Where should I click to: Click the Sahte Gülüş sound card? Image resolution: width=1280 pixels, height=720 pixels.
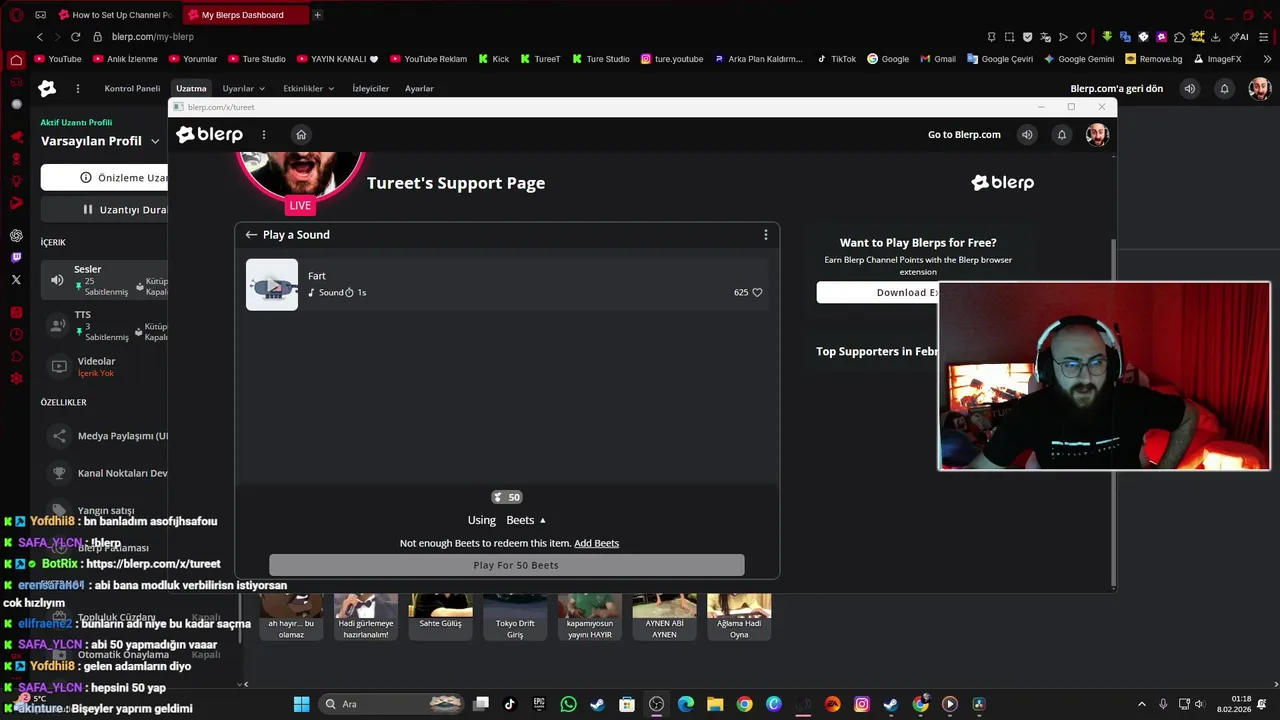click(x=440, y=616)
